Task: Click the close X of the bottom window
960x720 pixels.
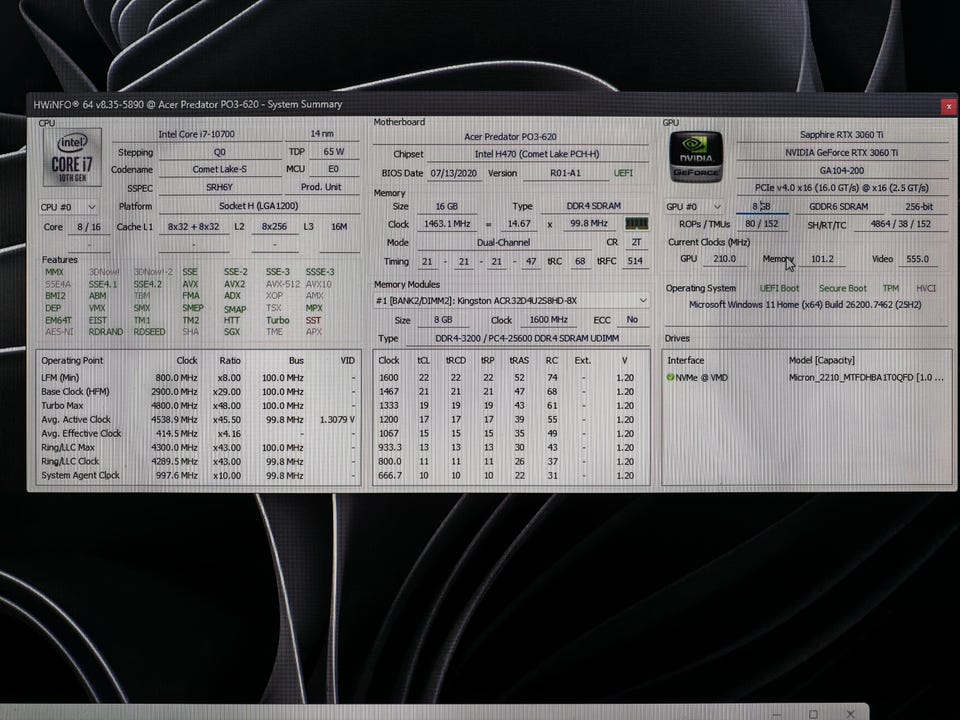Action: pos(849,714)
